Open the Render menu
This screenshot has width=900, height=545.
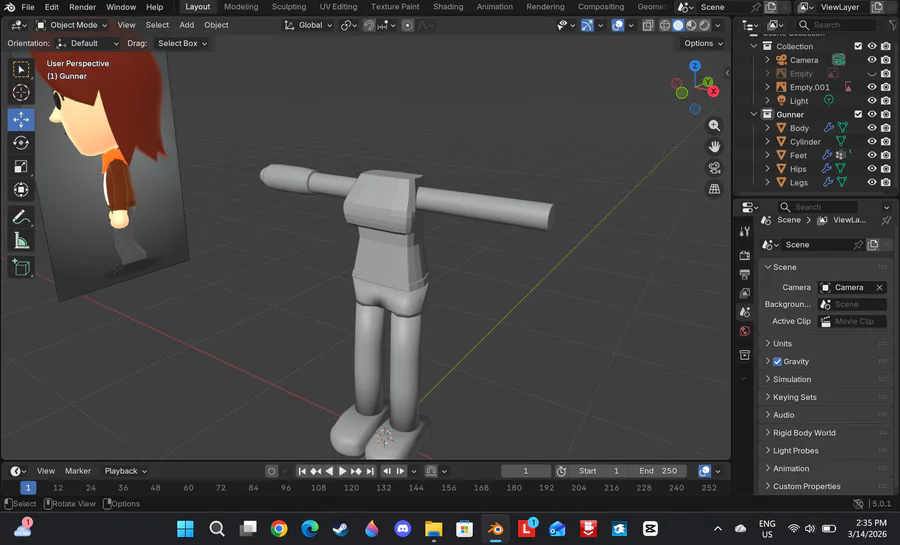click(82, 7)
